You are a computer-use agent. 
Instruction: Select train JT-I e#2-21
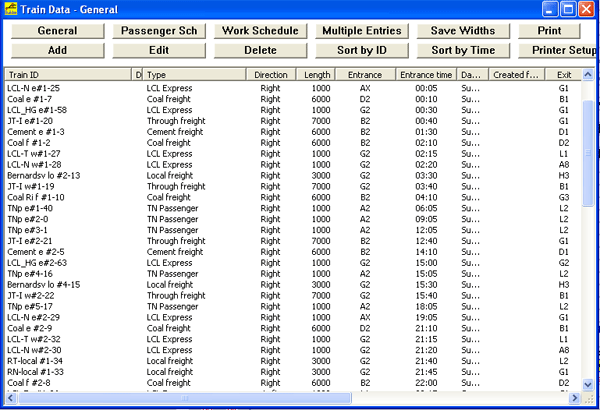click(x=29, y=241)
